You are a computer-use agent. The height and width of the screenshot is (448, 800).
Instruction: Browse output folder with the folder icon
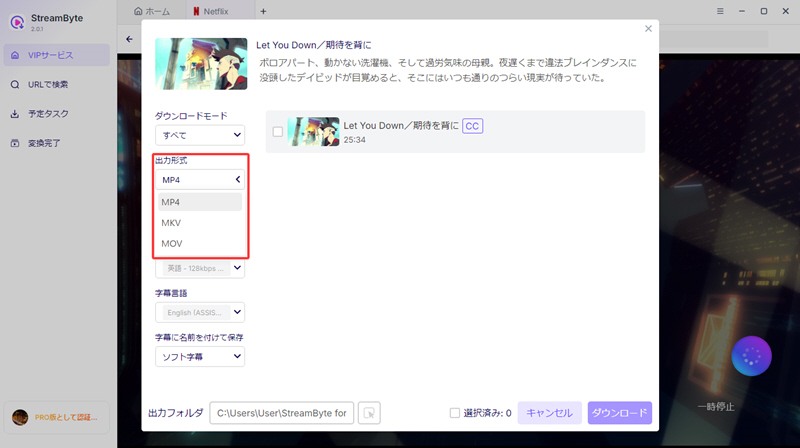pyautogui.click(x=369, y=413)
